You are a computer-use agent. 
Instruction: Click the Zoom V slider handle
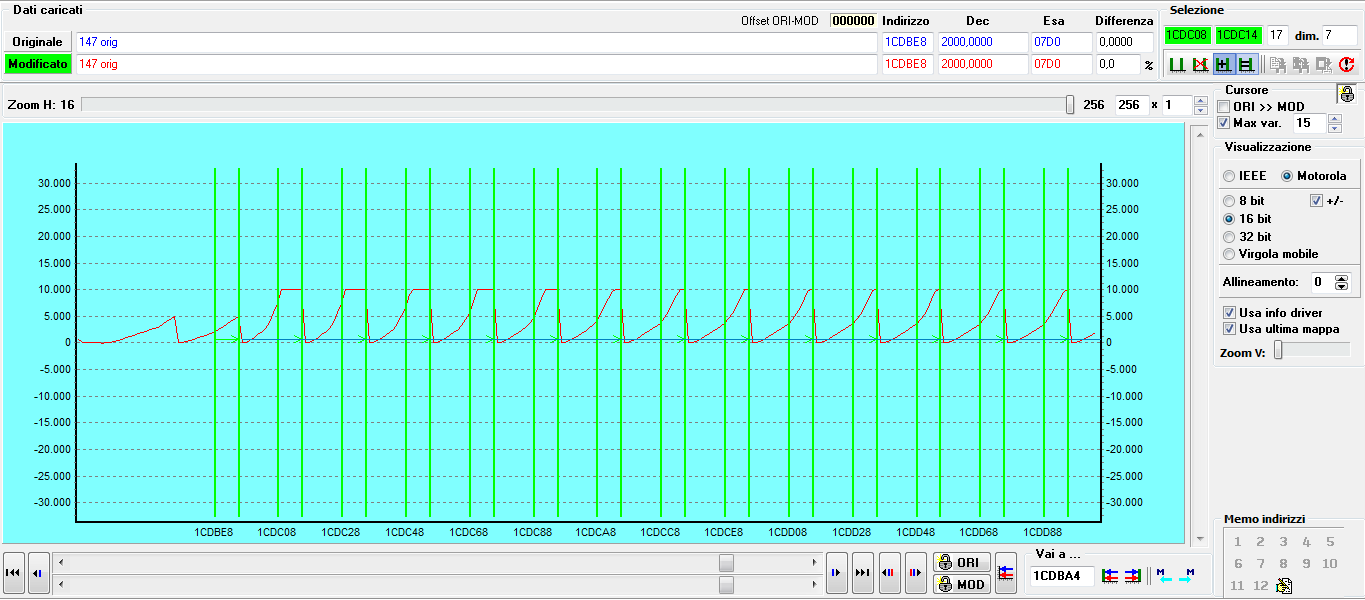coord(1278,349)
